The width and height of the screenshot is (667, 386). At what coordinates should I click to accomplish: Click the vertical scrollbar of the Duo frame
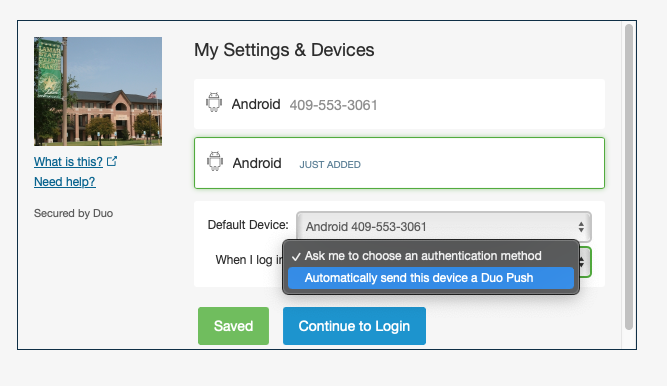click(629, 177)
